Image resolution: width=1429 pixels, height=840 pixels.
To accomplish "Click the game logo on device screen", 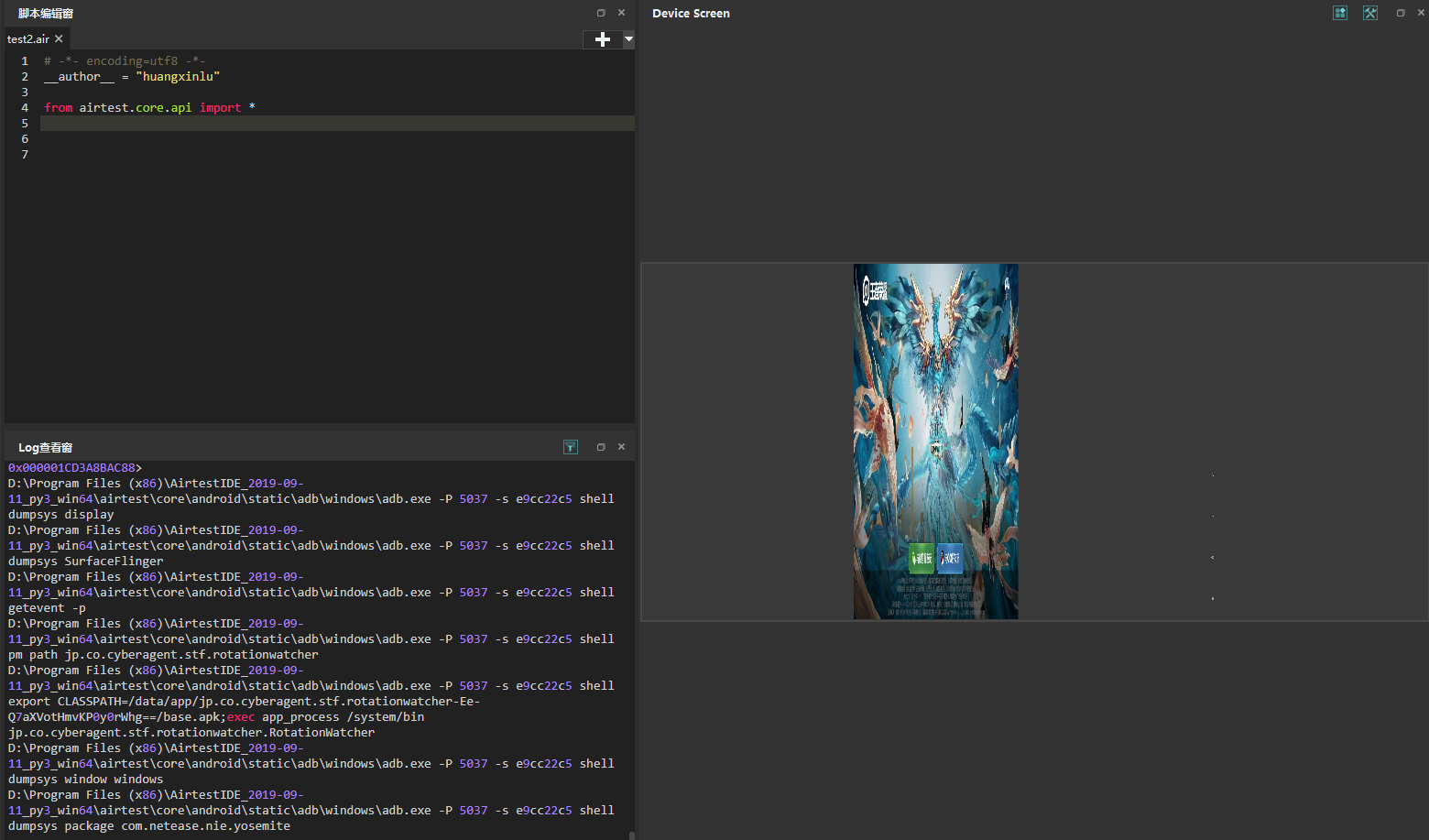I will point(875,292).
